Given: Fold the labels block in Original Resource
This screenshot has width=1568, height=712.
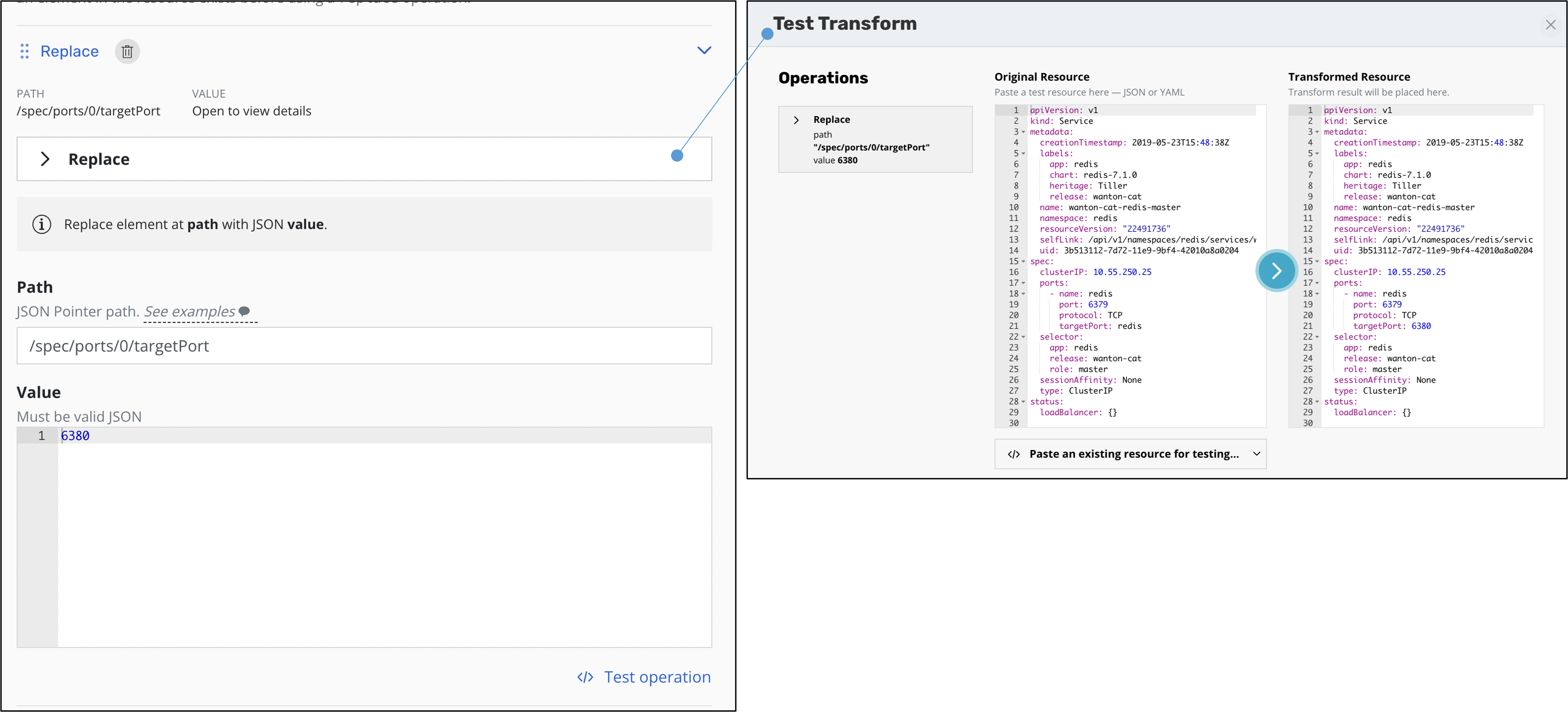Looking at the screenshot, I should coord(1023,154).
